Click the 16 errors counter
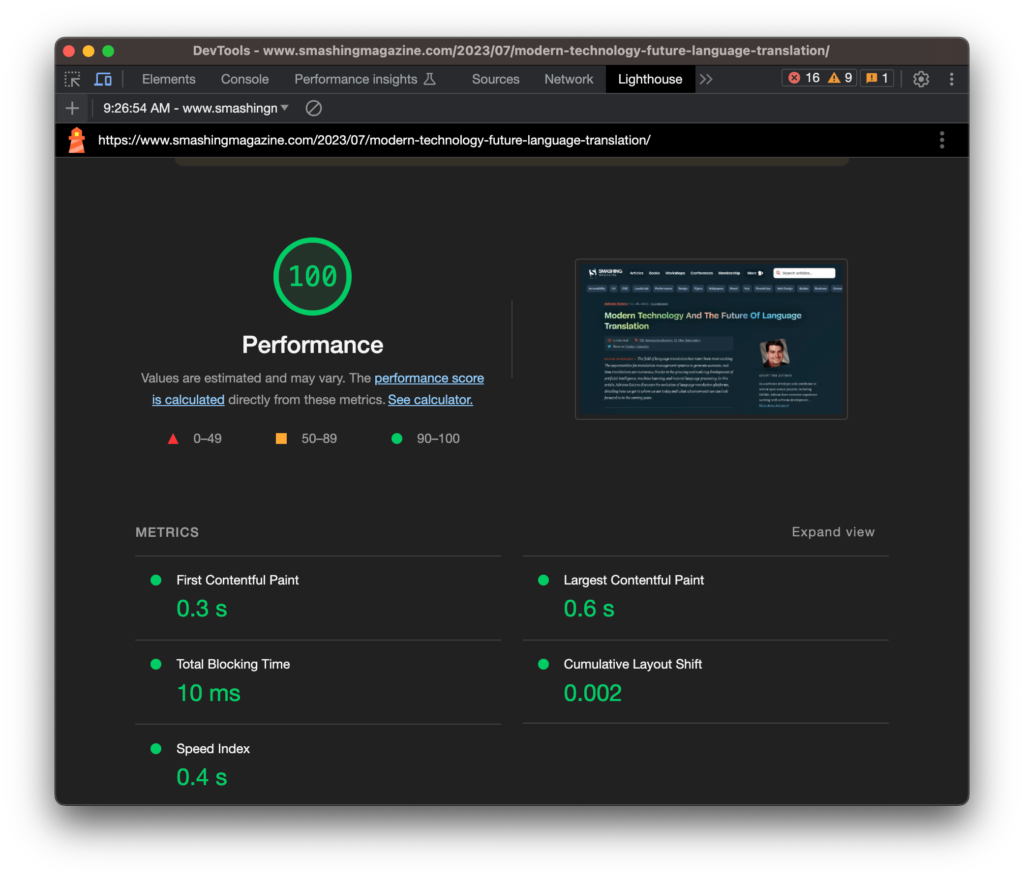Image resolution: width=1024 pixels, height=878 pixels. [x=803, y=78]
